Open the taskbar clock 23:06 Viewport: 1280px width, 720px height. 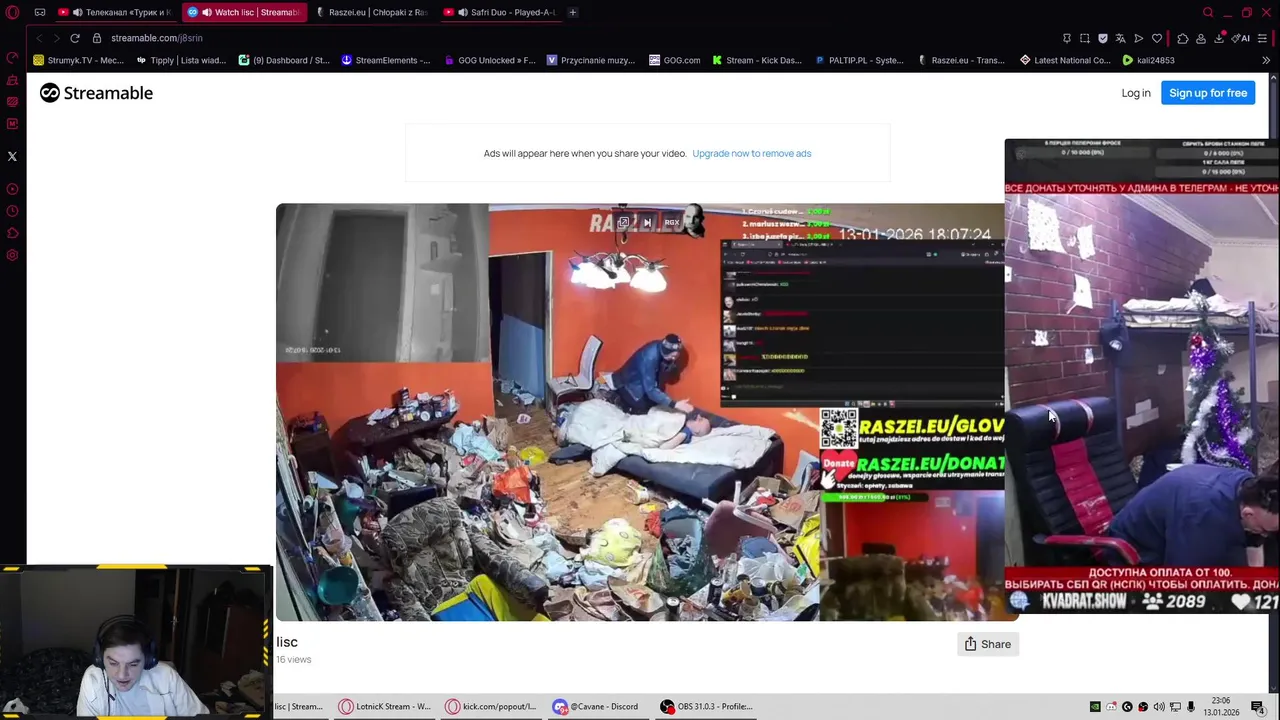pyautogui.click(x=1221, y=706)
